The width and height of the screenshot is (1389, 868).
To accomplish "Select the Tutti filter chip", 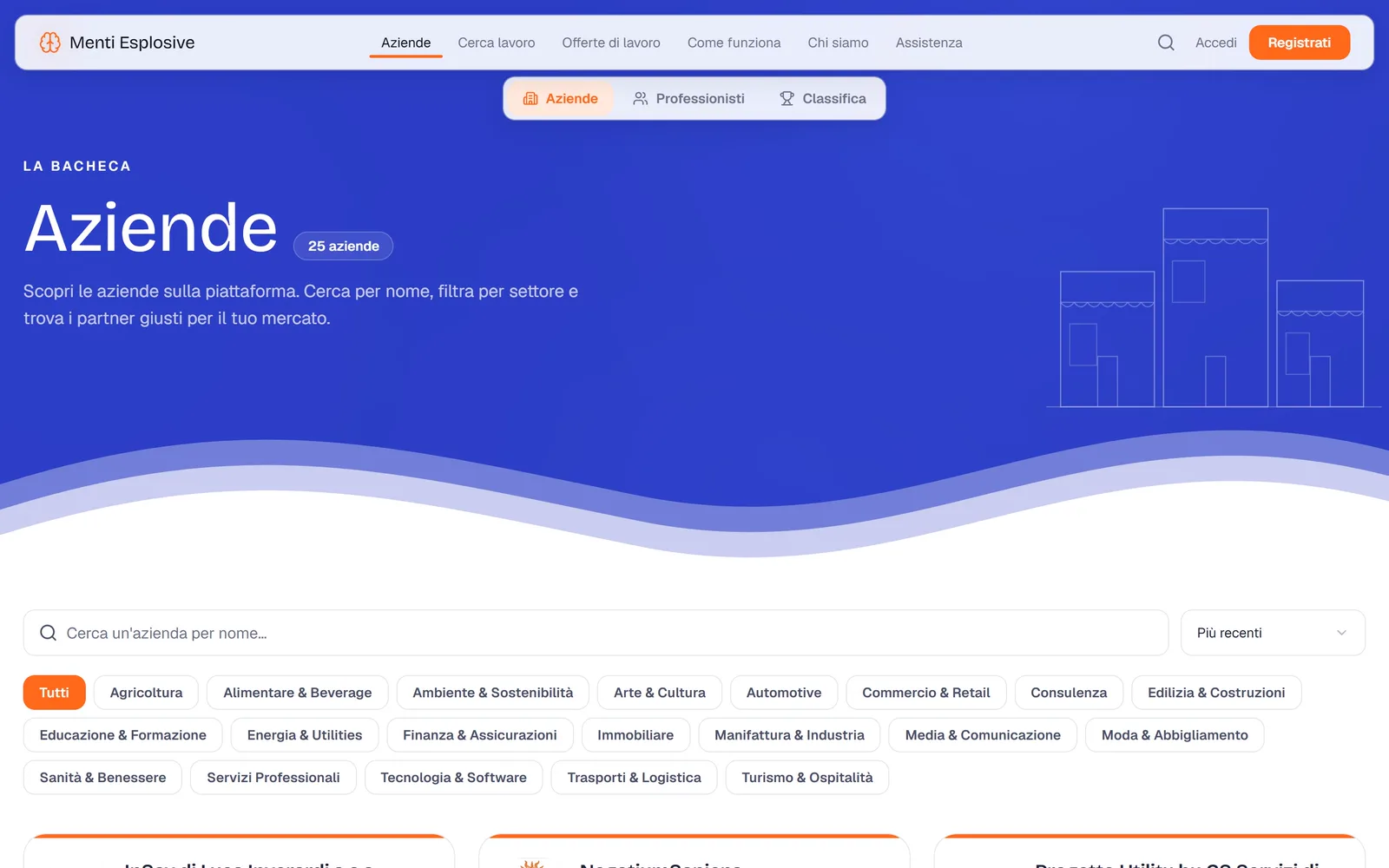I will click(x=54, y=693).
